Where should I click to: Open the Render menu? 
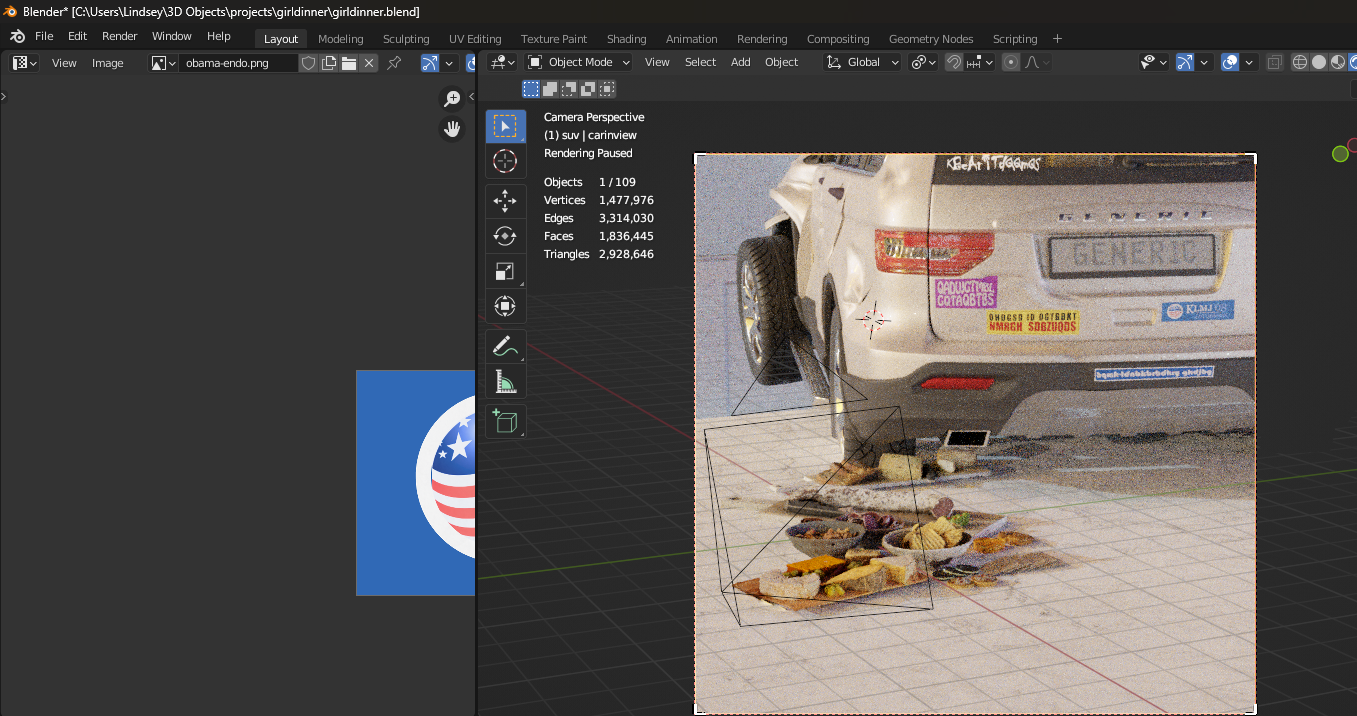120,36
